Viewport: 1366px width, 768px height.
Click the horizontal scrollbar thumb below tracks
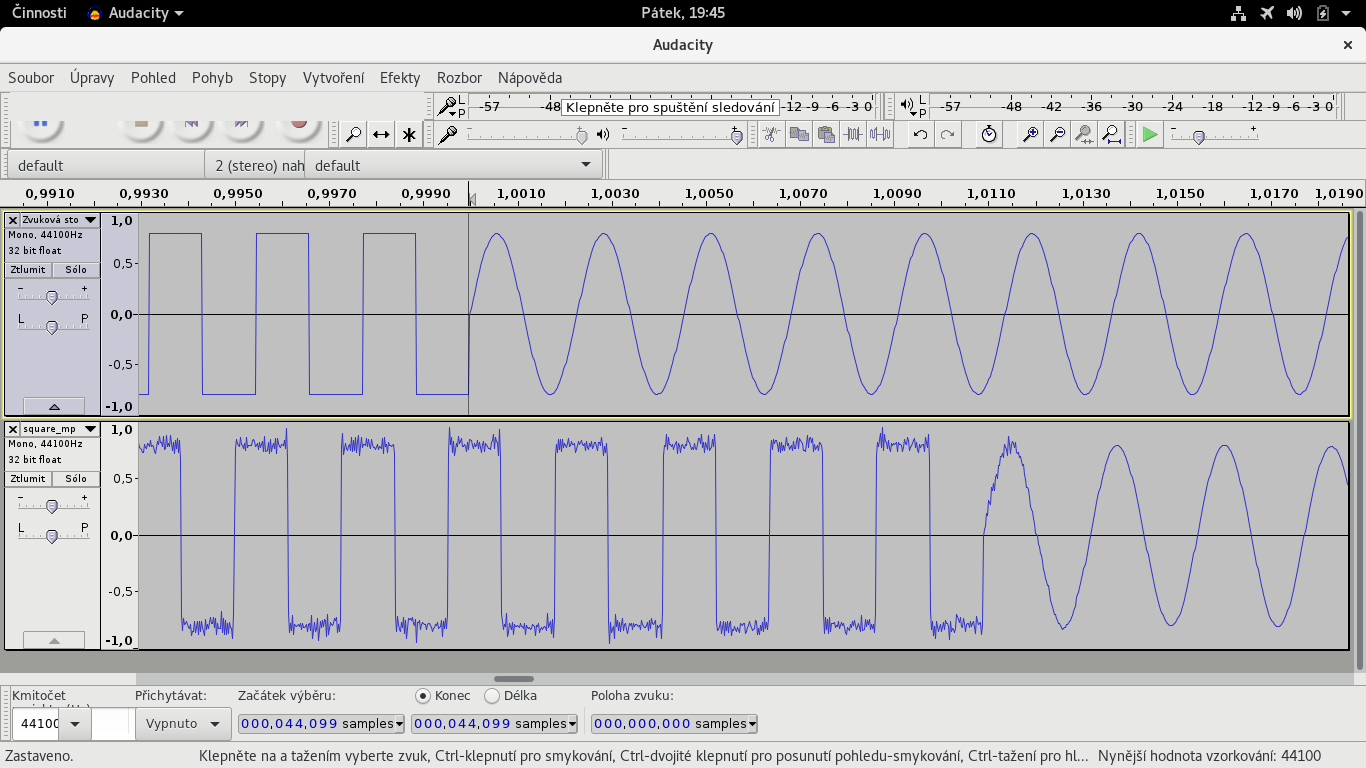coord(514,679)
